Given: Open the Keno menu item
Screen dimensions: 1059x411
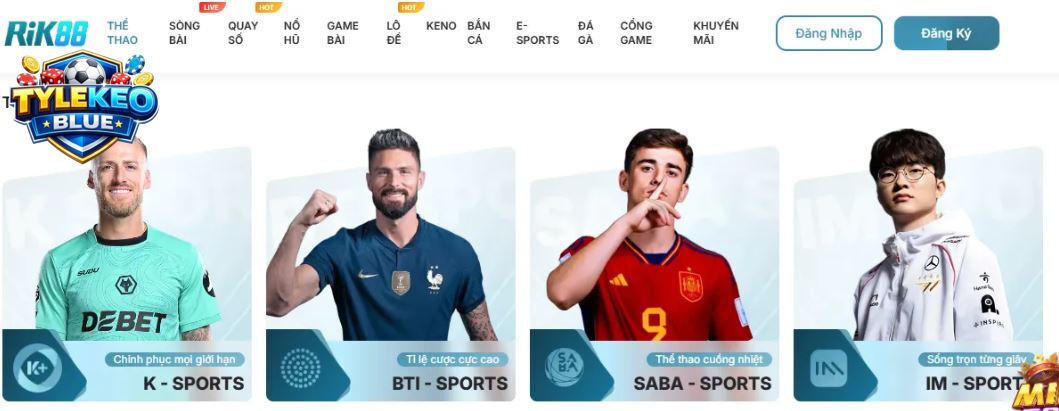Looking at the screenshot, I should (x=441, y=26).
